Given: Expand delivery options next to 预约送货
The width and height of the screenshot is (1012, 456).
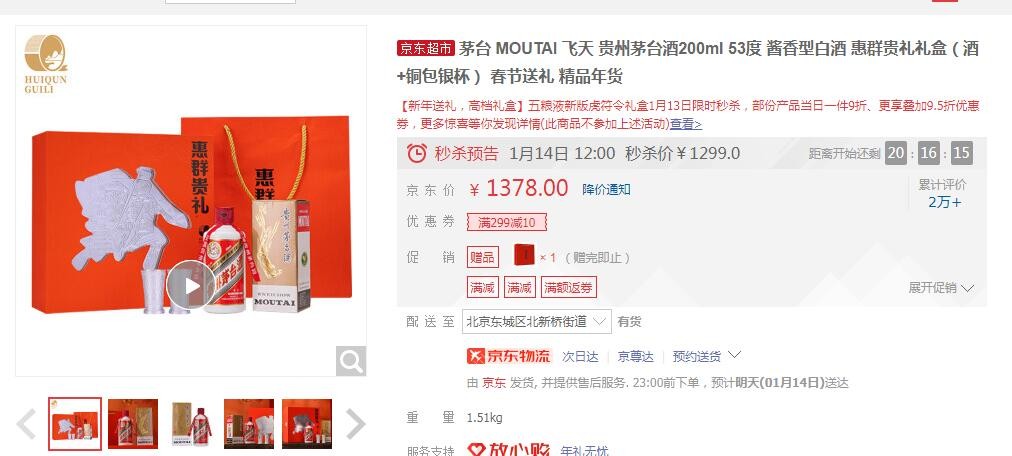Looking at the screenshot, I should 734,355.
